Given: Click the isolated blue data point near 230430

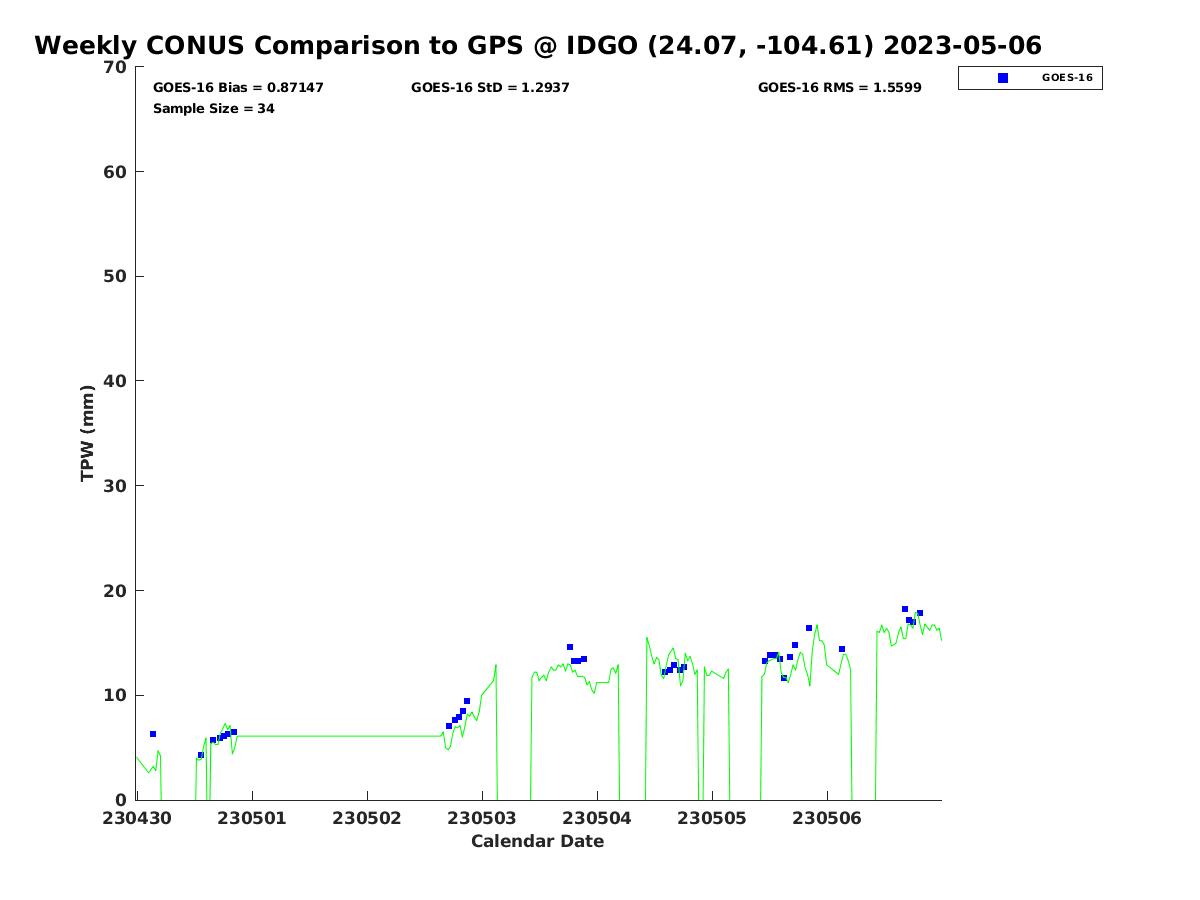Looking at the screenshot, I should pos(153,734).
